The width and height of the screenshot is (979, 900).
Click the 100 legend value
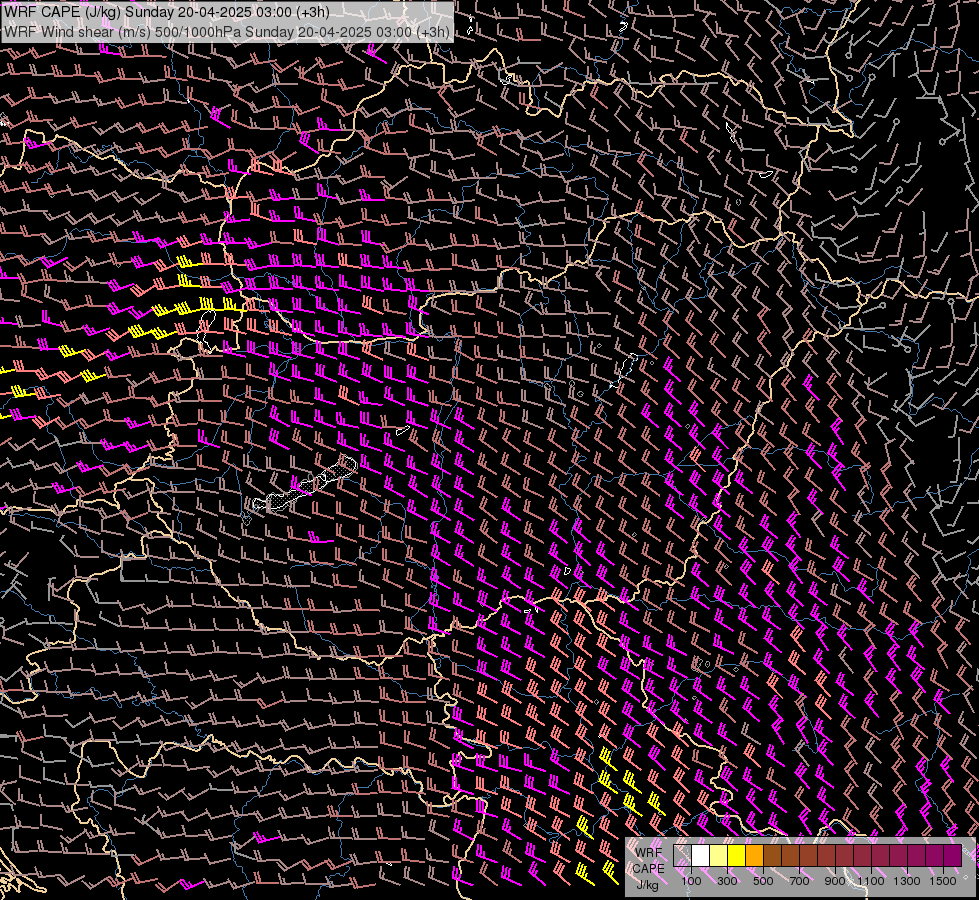point(691,881)
